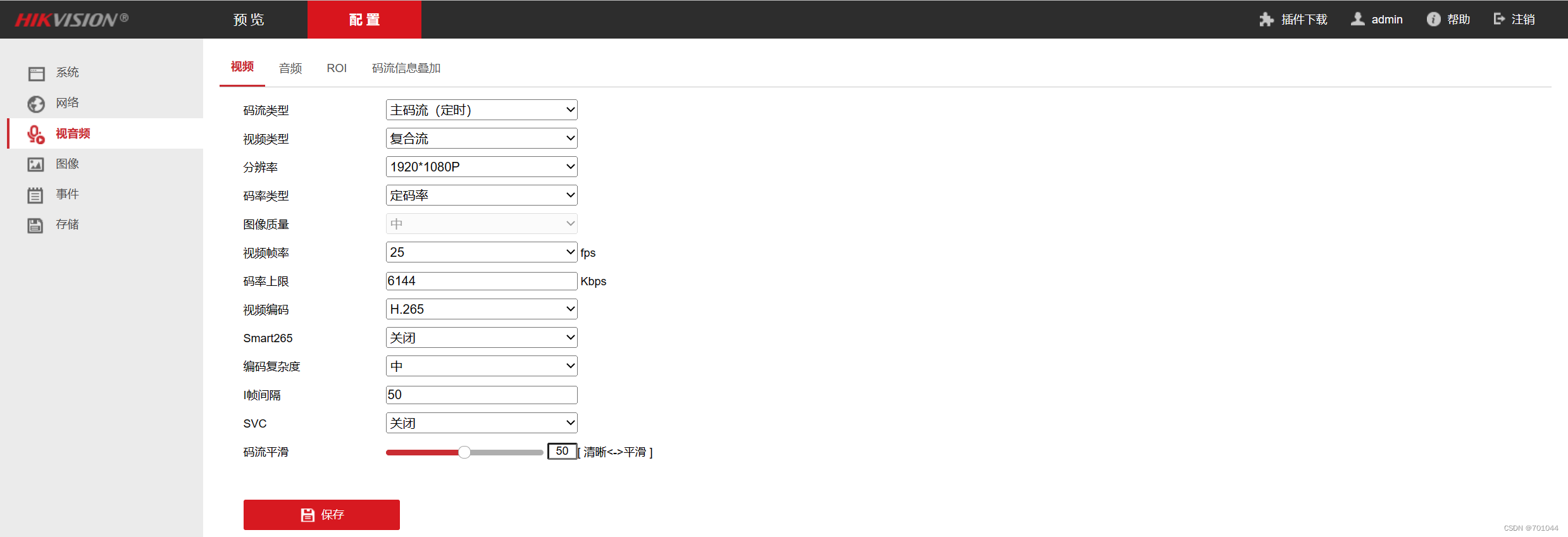Open the 预览 (Preview) top menu
The image size is (1568, 537).
[249, 20]
